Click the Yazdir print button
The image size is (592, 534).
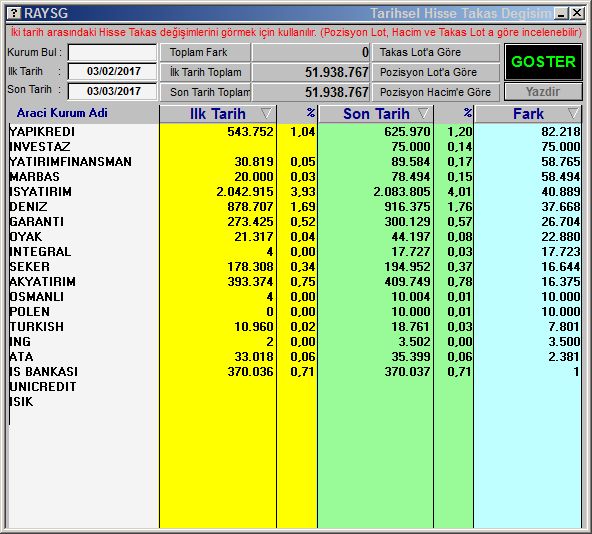[543, 92]
